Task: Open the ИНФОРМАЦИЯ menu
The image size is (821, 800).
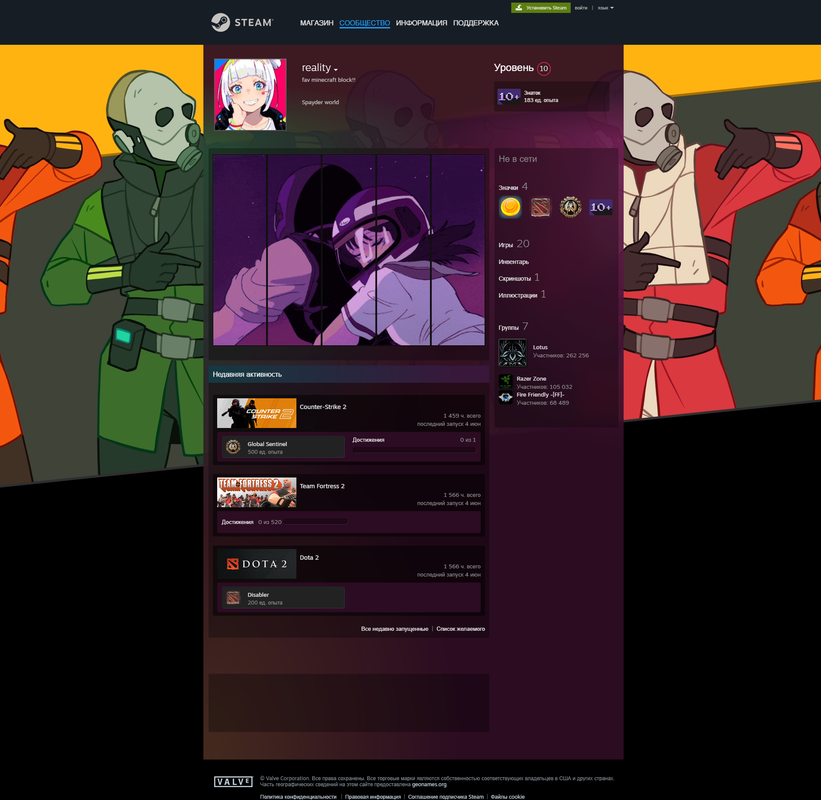Action: pyautogui.click(x=421, y=23)
